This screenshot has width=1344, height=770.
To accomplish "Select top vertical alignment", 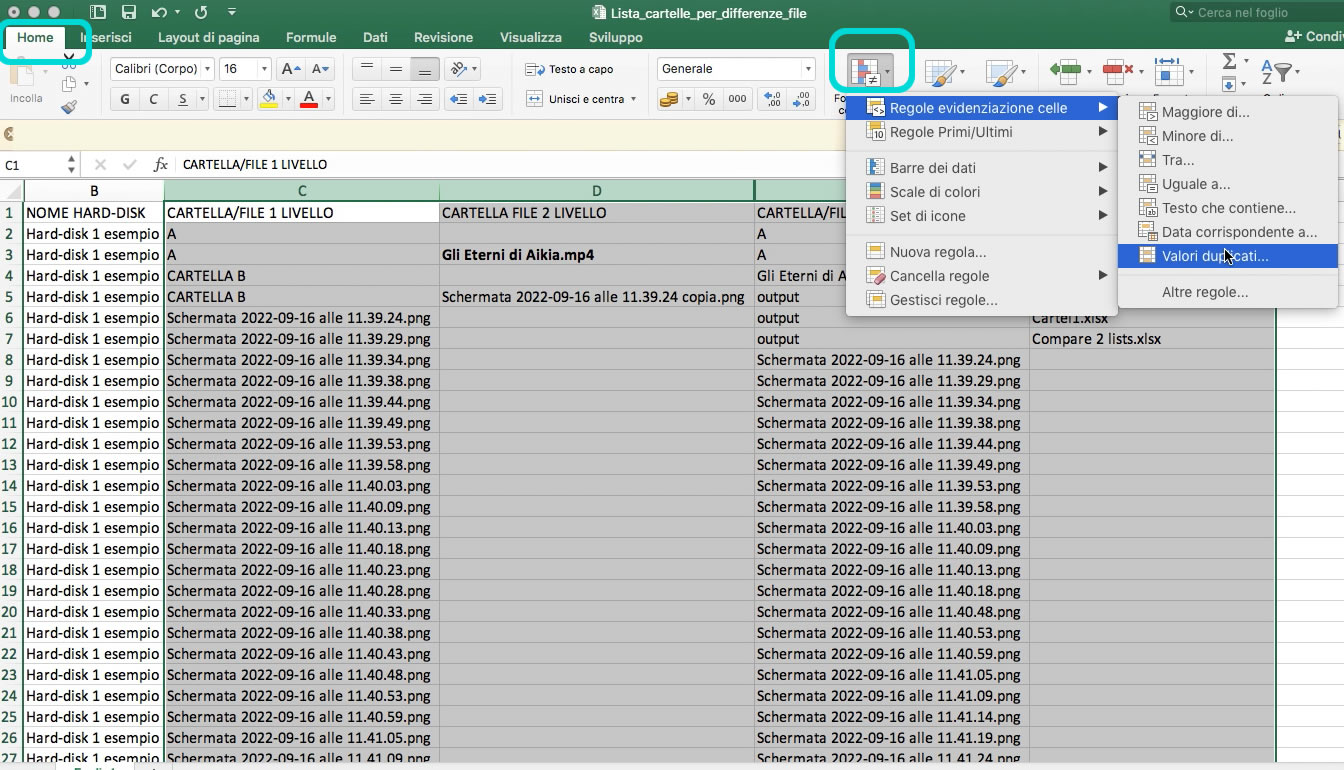I will tap(367, 69).
